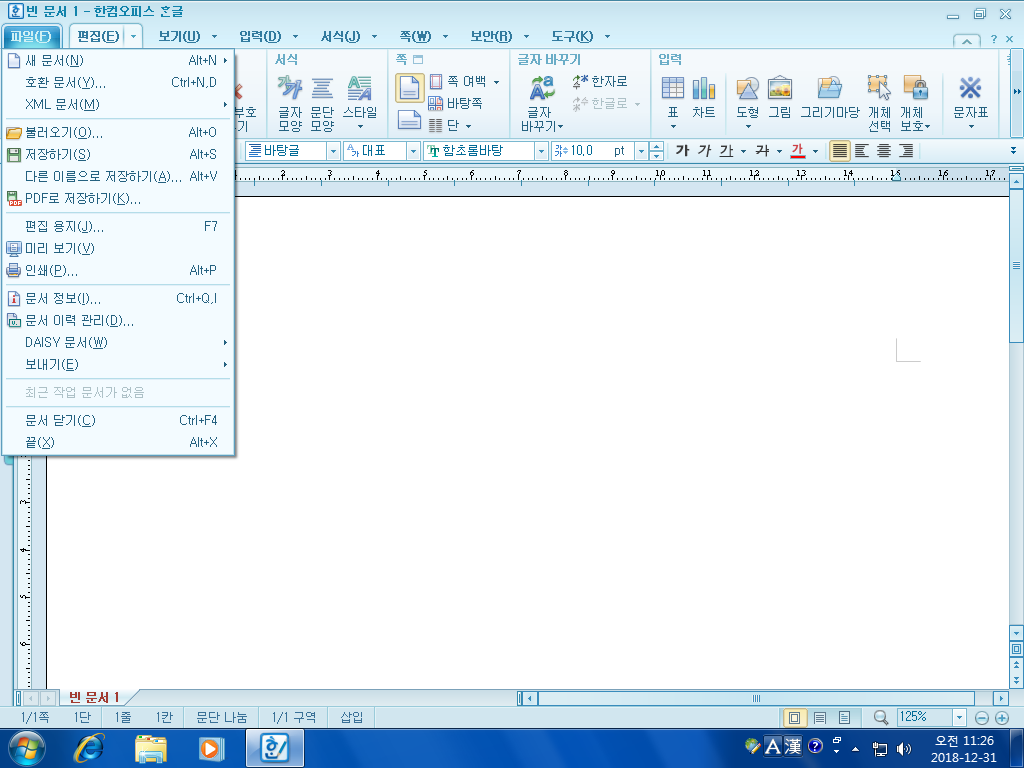Image resolution: width=1024 pixels, height=768 pixels.
Task: Open the 그리기마당 drawing gallery
Action: pos(829,98)
